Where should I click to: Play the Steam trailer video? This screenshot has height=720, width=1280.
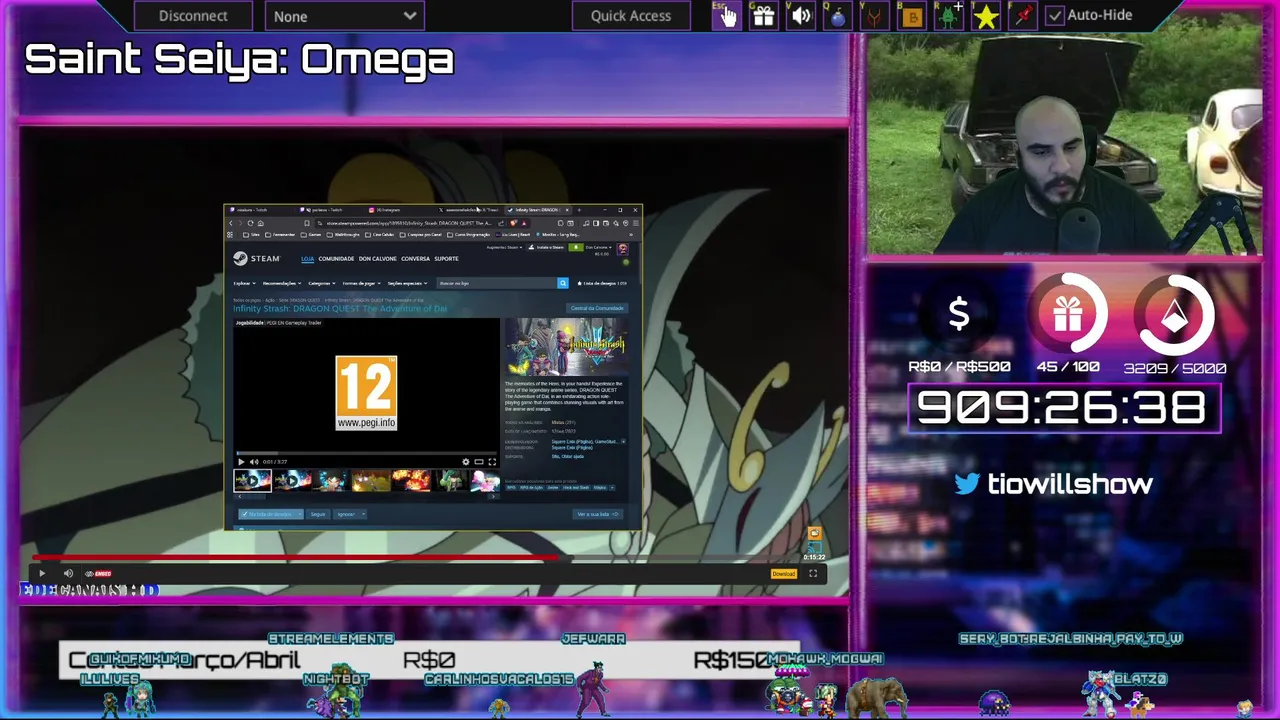click(x=241, y=462)
